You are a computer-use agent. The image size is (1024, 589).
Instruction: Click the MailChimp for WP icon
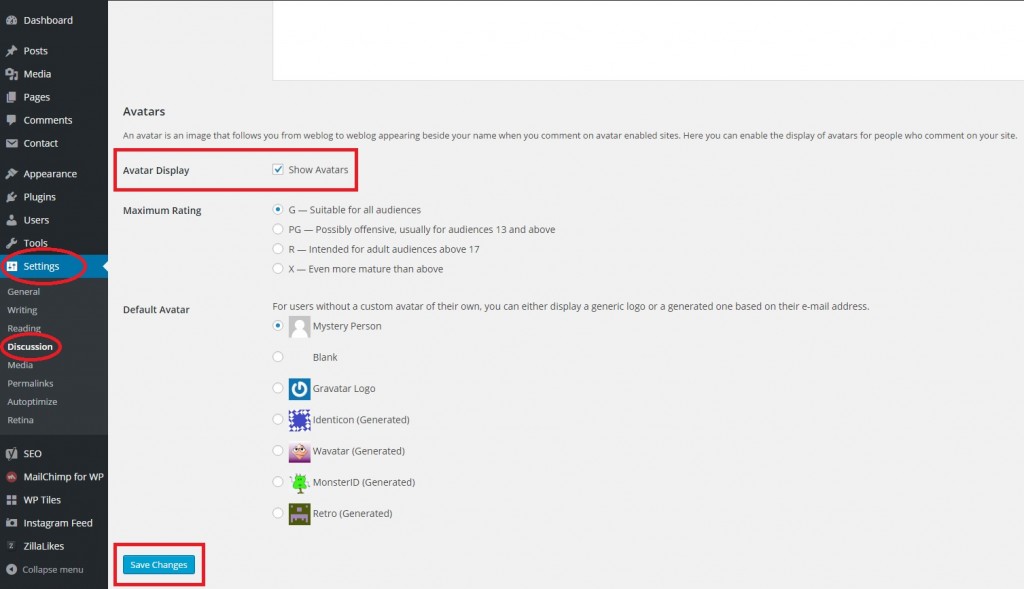click(x=11, y=477)
